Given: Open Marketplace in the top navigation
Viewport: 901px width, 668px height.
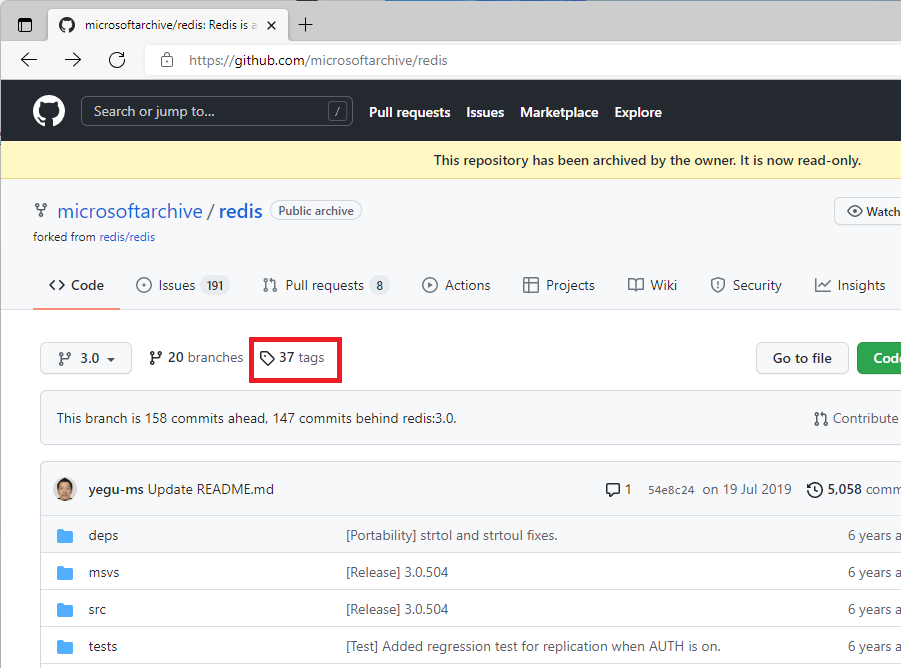Looking at the screenshot, I should (559, 113).
